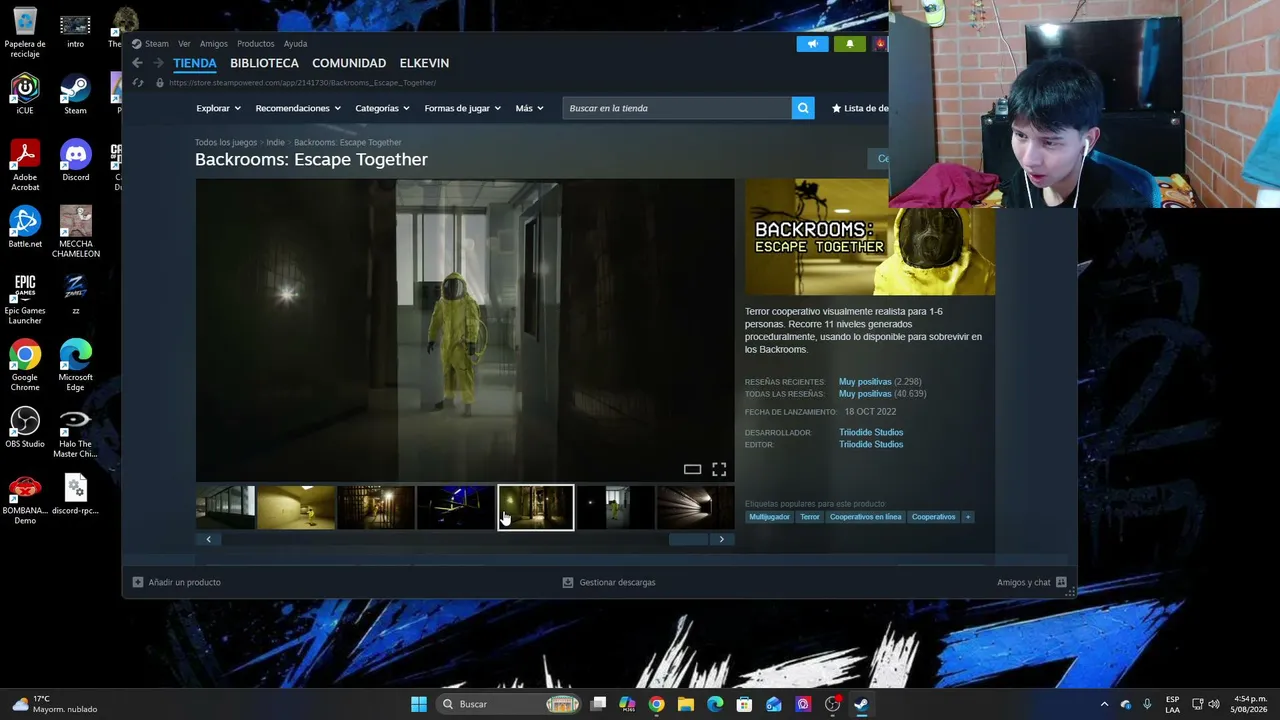This screenshot has height=720, width=1280.
Task: Click Steam's forward navigation arrow
Action: click(x=158, y=63)
